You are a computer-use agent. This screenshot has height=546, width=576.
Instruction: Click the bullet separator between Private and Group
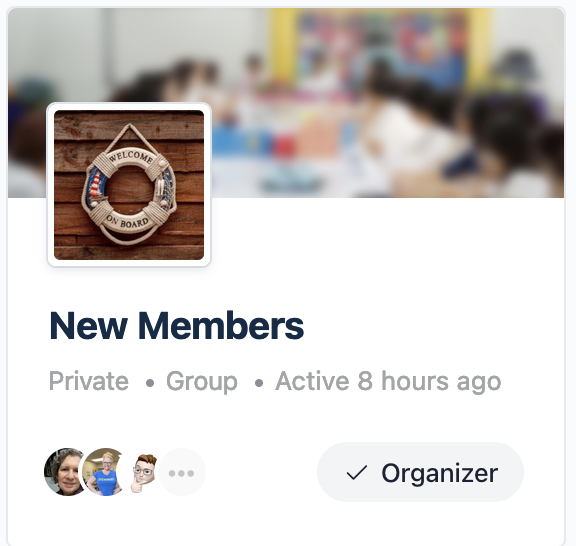pyautogui.click(x=149, y=383)
